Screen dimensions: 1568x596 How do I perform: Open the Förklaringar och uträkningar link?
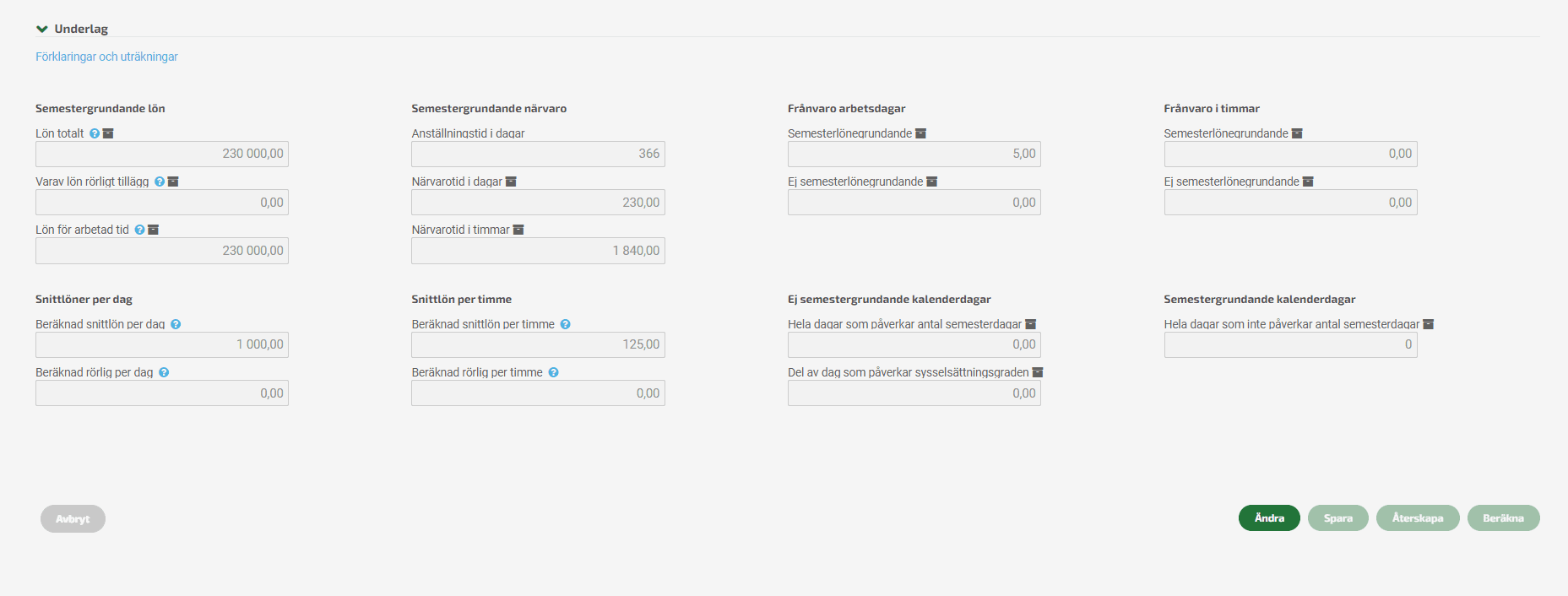click(x=106, y=57)
